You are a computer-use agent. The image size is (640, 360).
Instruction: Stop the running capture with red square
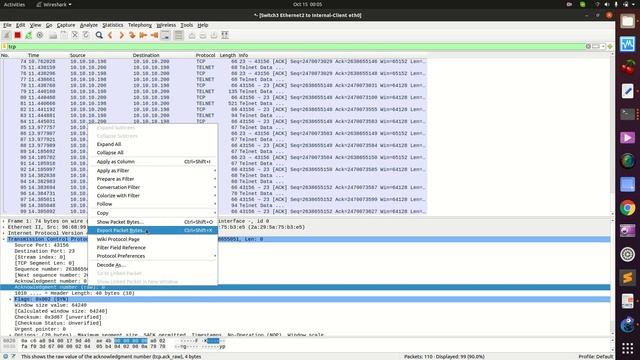18,36
